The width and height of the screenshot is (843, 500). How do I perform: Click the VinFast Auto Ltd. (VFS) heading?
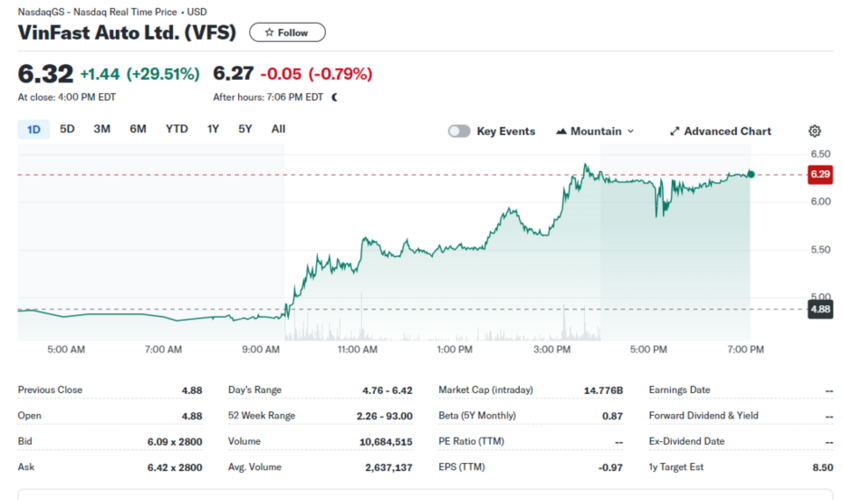[x=127, y=32]
